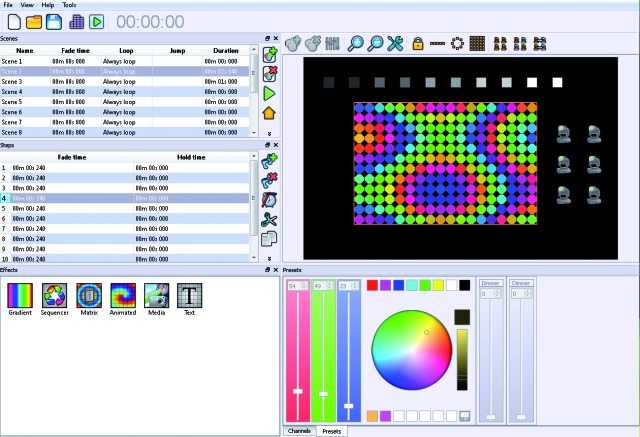Image resolution: width=640 pixels, height=437 pixels.
Task: Open the Tools menu
Action: pyautogui.click(x=69, y=5)
